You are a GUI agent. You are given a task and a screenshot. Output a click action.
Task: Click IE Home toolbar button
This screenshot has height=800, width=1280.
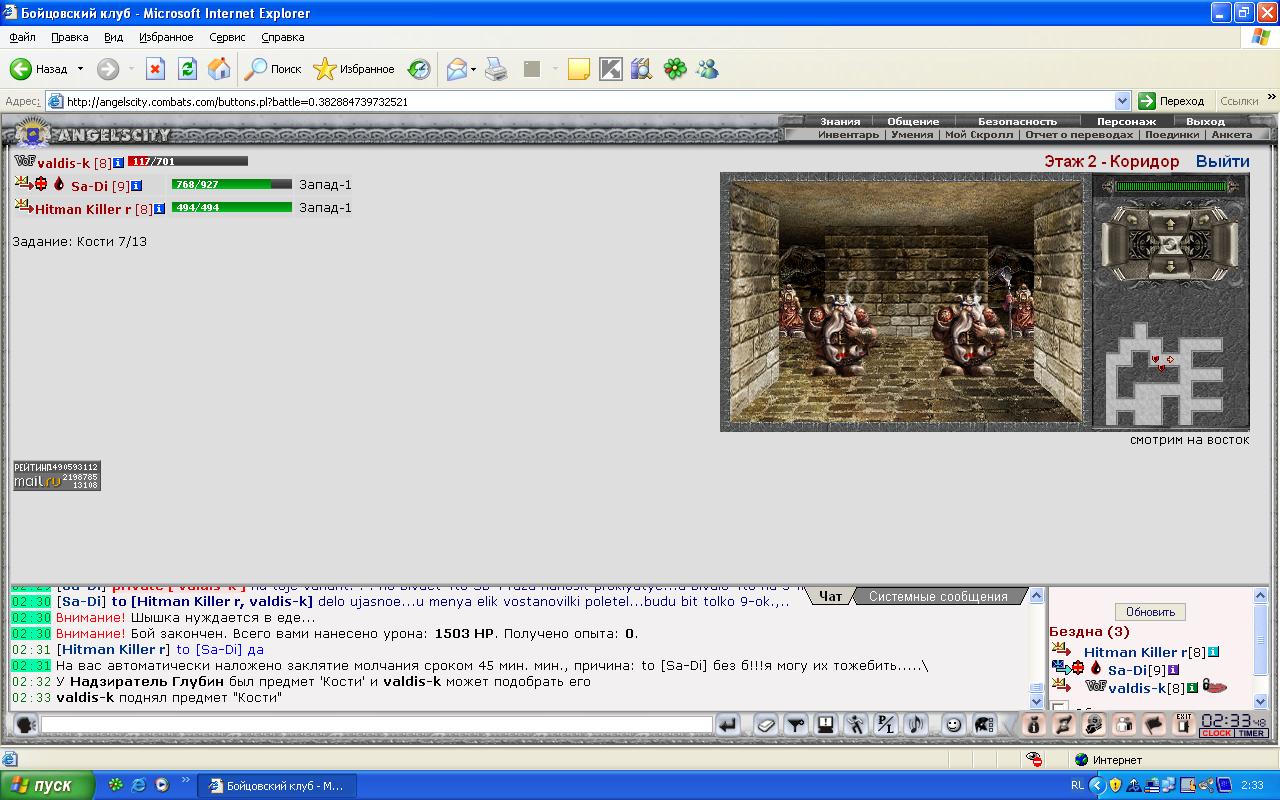(x=219, y=69)
